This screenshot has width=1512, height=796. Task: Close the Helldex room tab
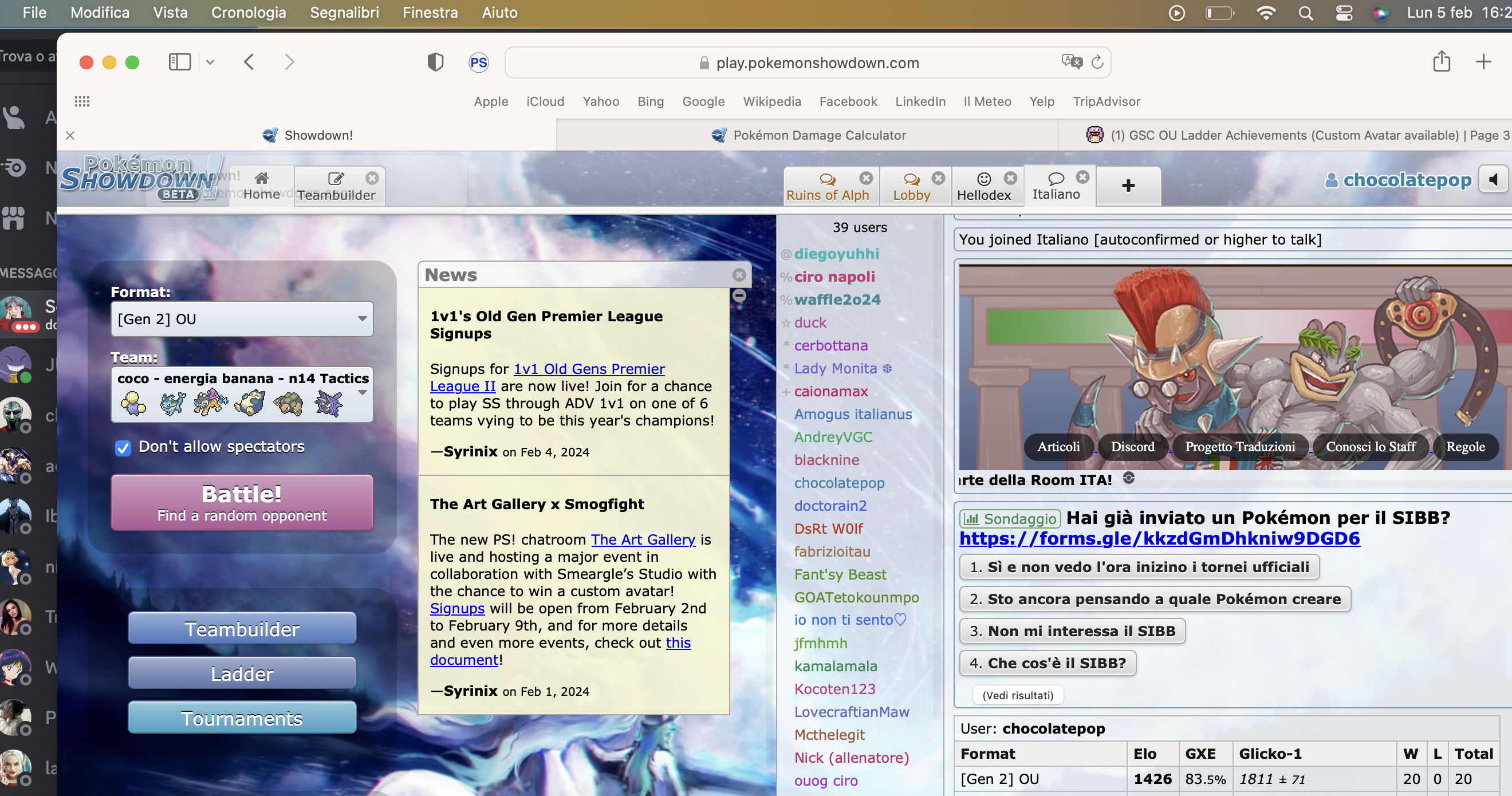(x=1010, y=178)
